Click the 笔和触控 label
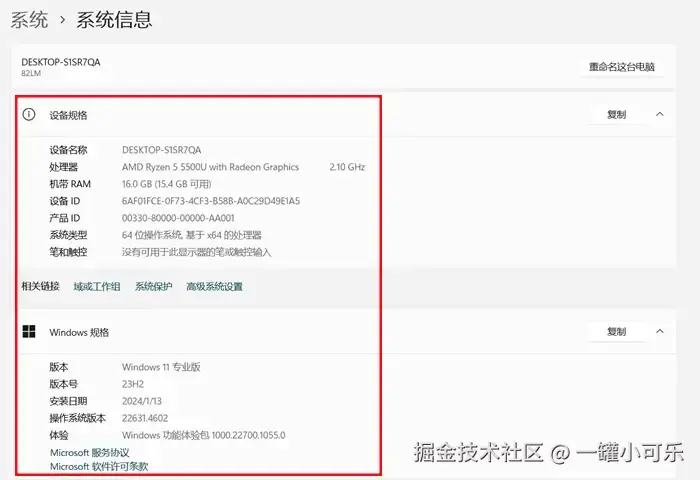Viewport: 700px width, 480px height. point(68,252)
